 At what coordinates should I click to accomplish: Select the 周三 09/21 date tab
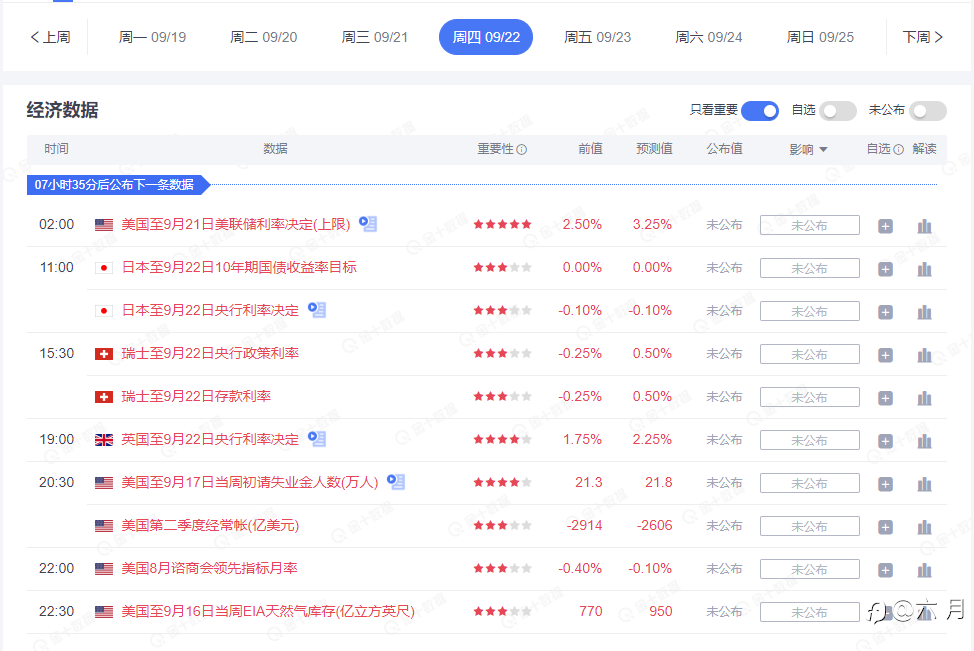pyautogui.click(x=375, y=37)
